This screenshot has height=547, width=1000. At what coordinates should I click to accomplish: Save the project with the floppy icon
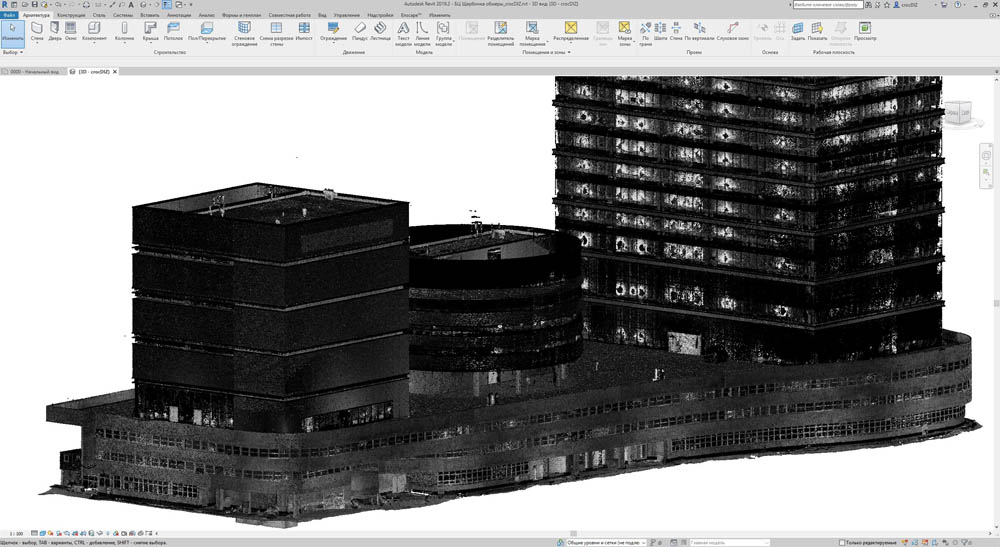[x=35, y=4]
